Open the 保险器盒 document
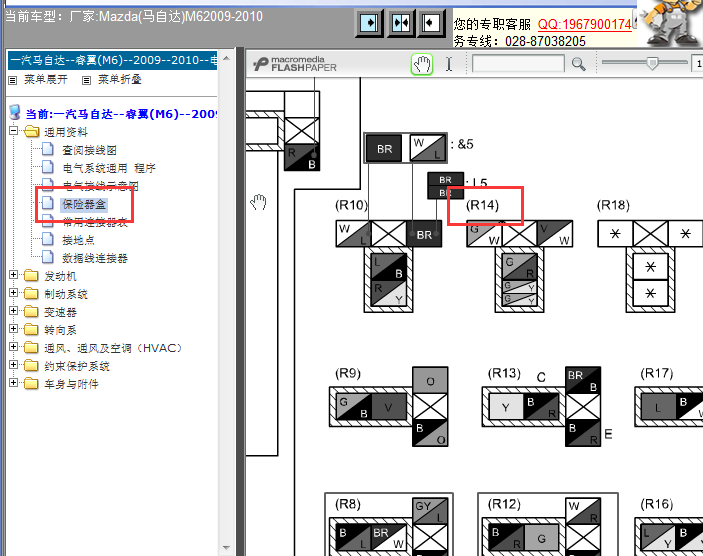This screenshot has width=703, height=556. click(x=84, y=204)
